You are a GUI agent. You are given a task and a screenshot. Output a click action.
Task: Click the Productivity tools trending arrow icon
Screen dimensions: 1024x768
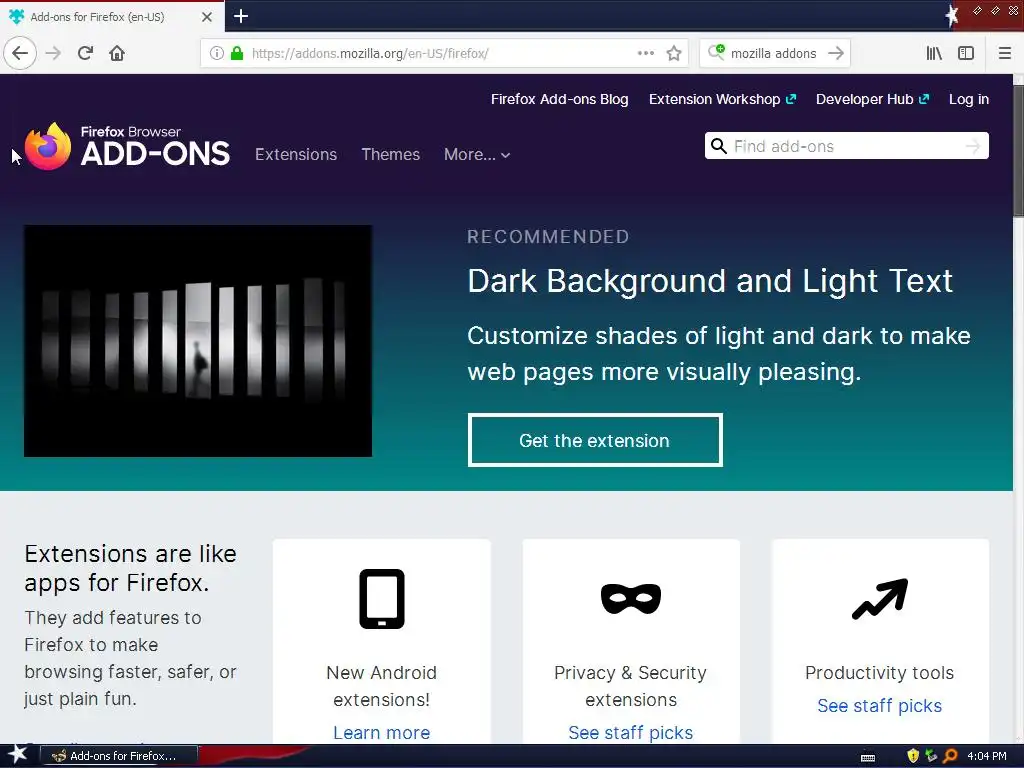tap(880, 599)
